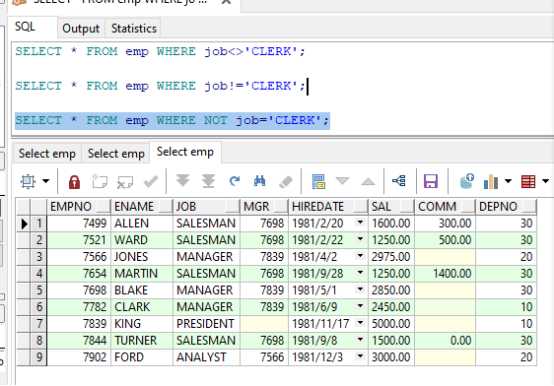Click the ENAME cell ALLEN
This screenshot has width=554, height=386.
point(142,223)
